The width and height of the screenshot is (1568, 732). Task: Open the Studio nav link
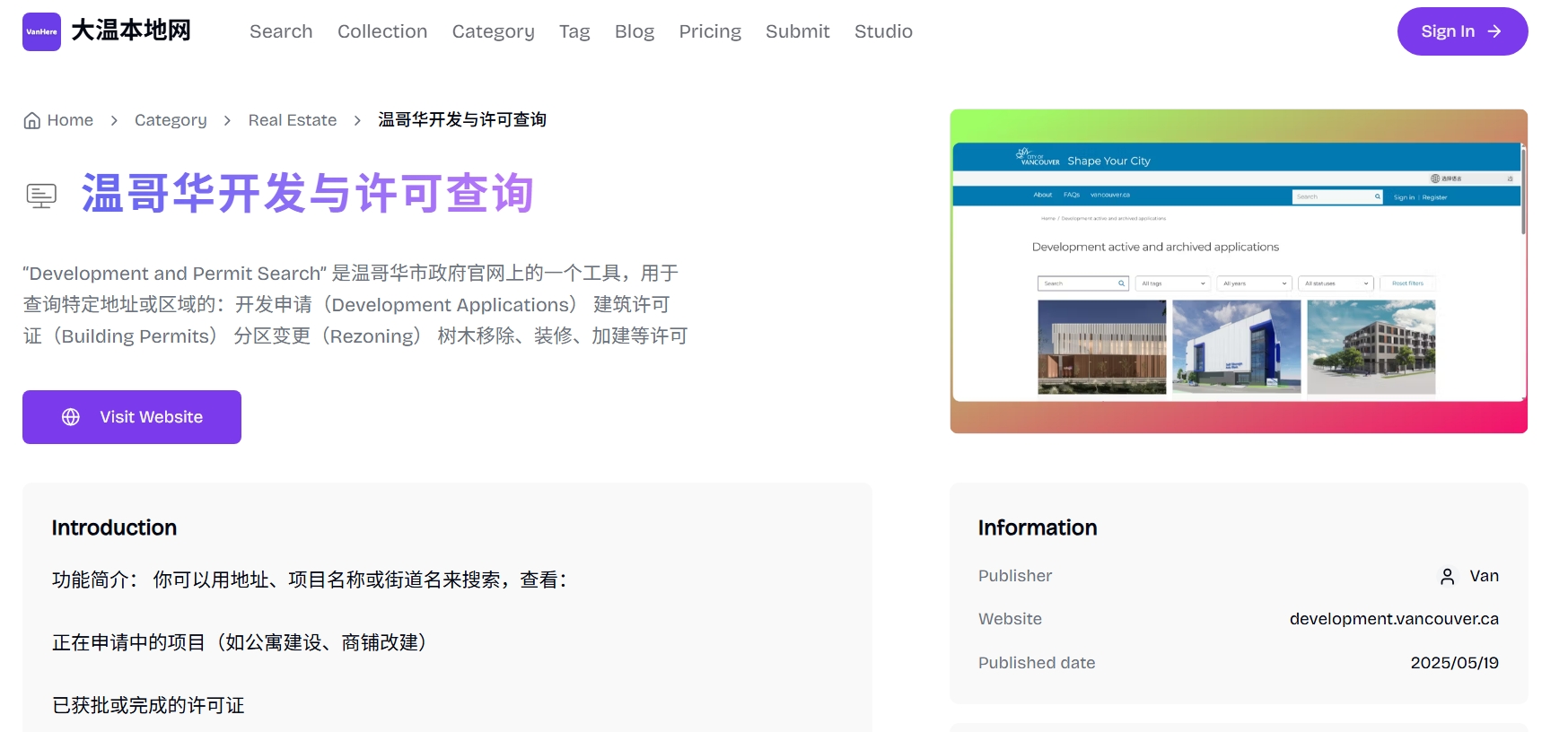[883, 31]
